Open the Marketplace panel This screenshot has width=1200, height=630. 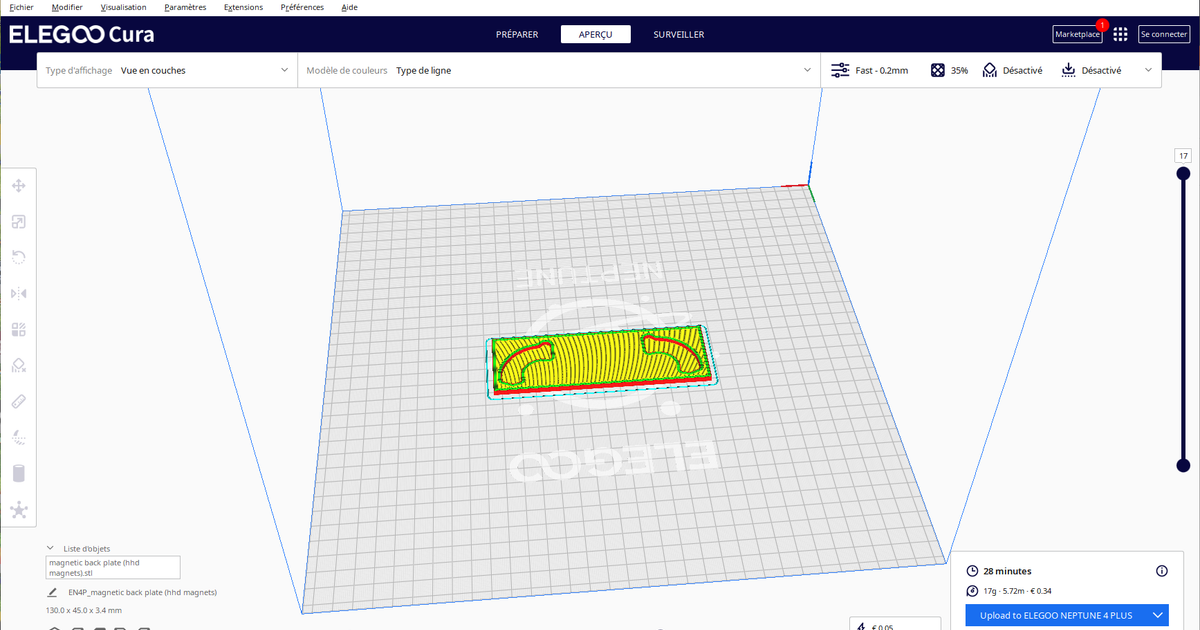point(1077,33)
